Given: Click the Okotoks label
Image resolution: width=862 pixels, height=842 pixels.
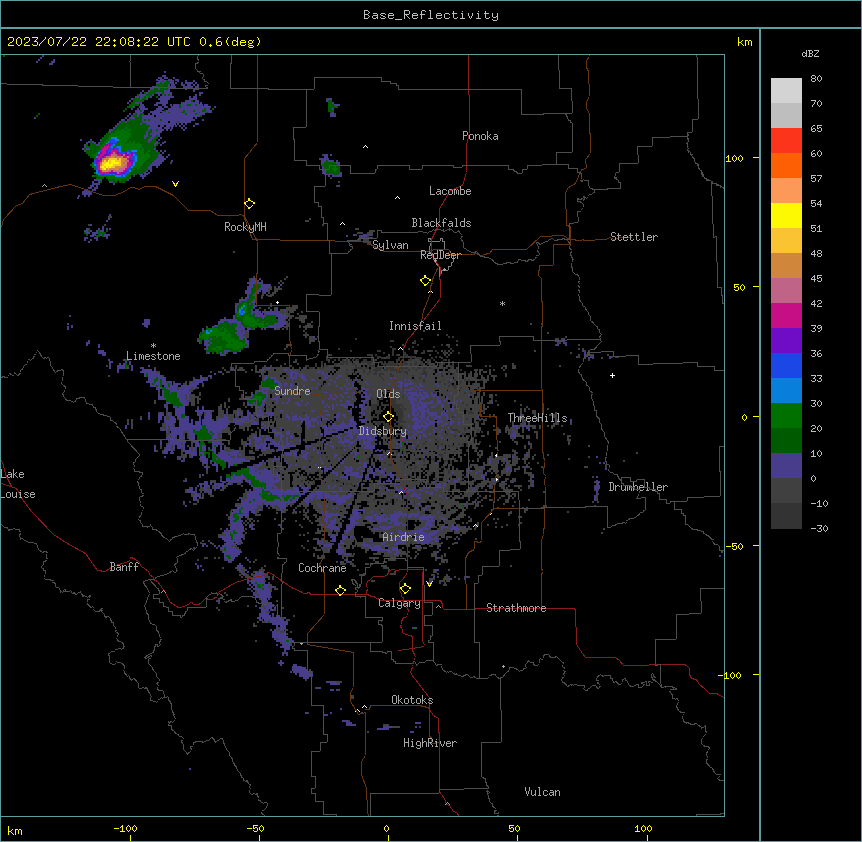Looking at the screenshot, I should 412,700.
